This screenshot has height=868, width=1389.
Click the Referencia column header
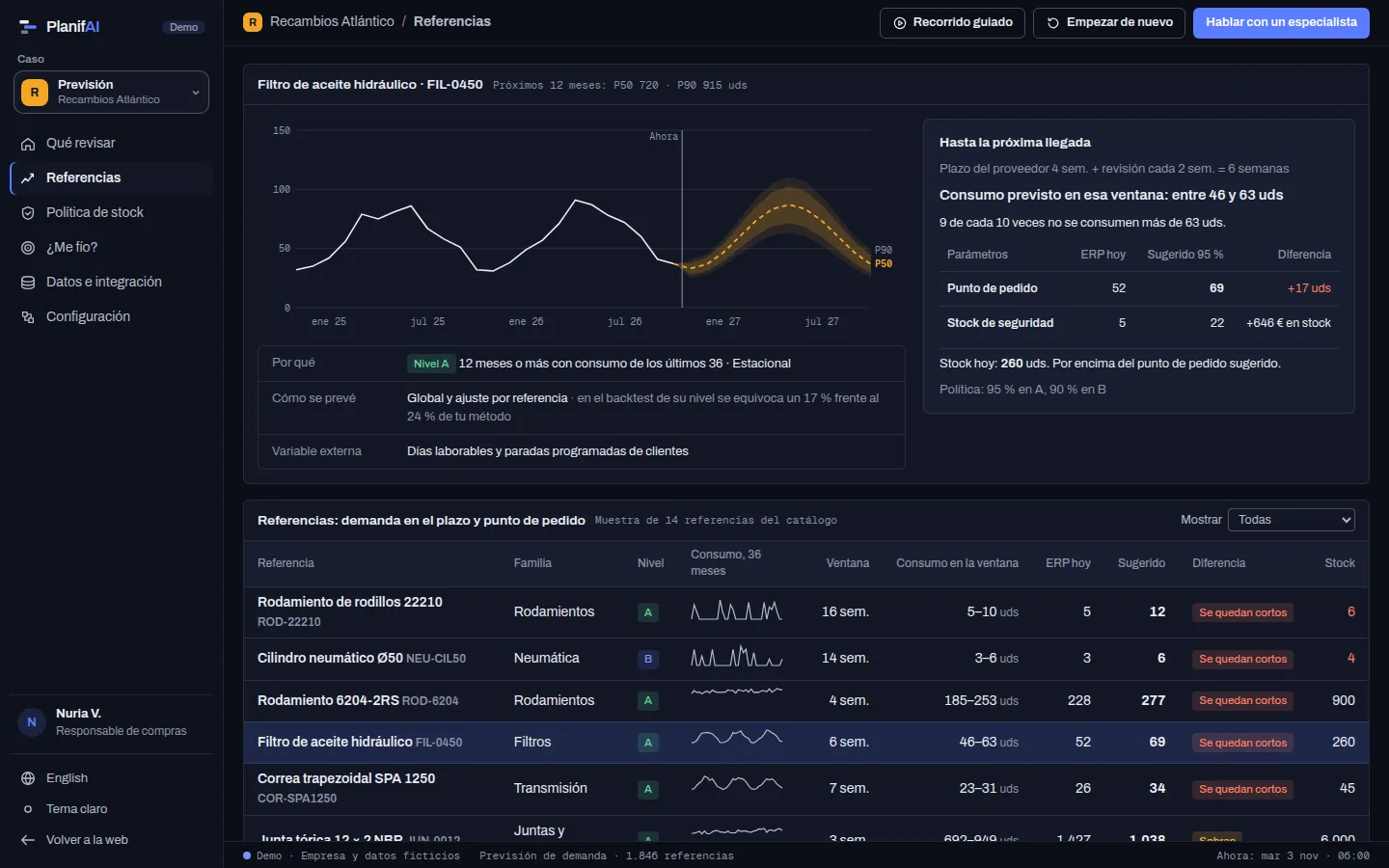[x=286, y=563]
